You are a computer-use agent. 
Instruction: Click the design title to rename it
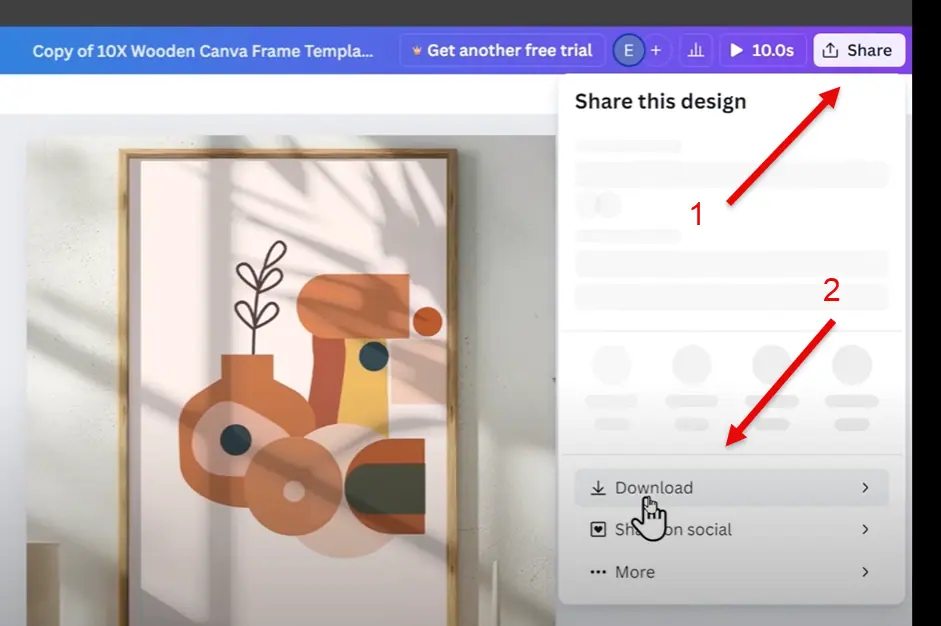click(x=203, y=51)
